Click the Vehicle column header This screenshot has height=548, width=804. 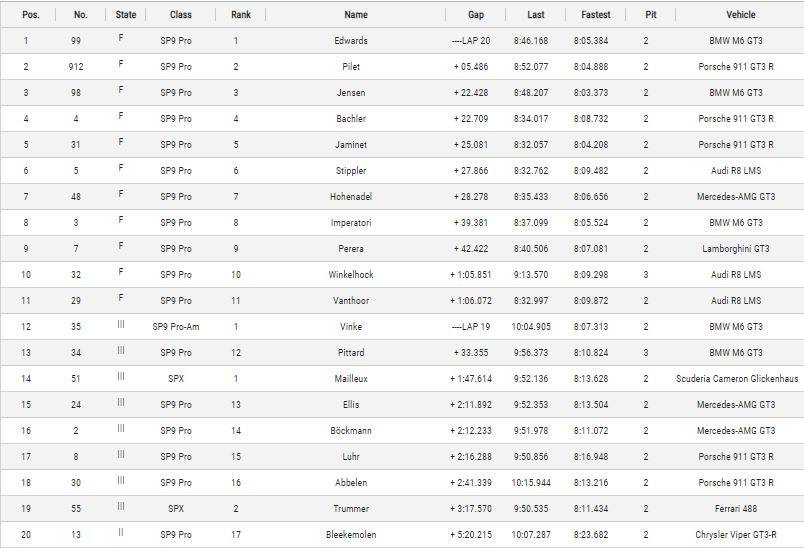[740, 15]
